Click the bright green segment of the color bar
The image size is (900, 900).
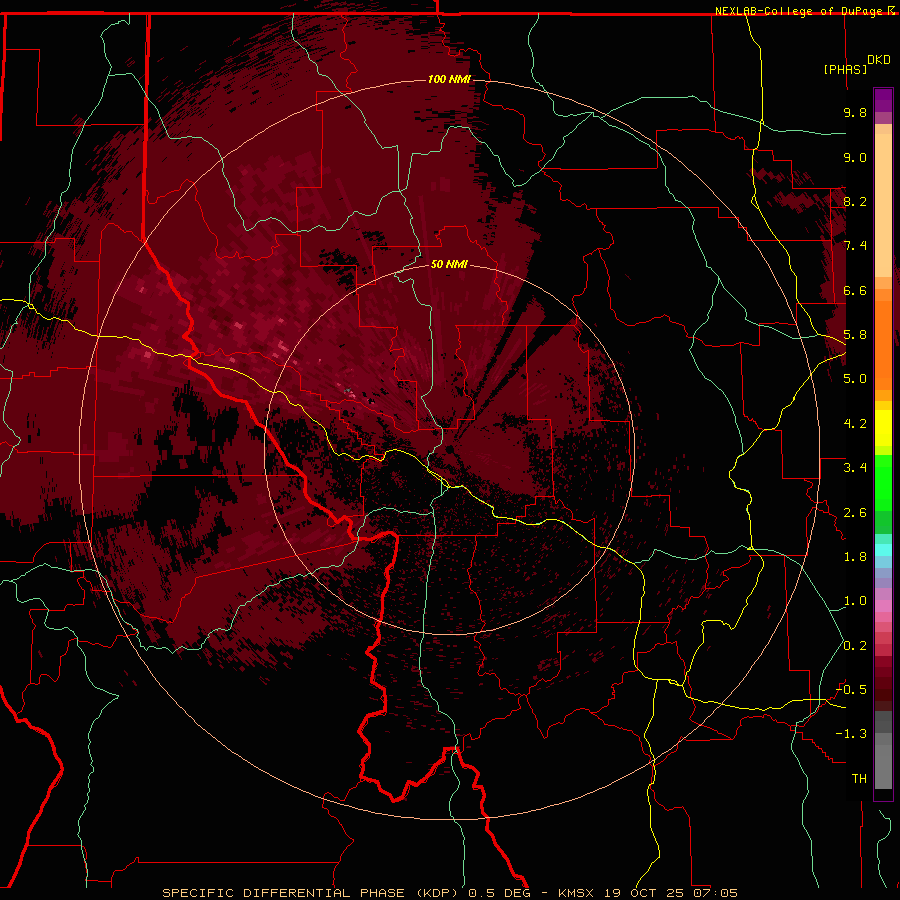coord(883,482)
